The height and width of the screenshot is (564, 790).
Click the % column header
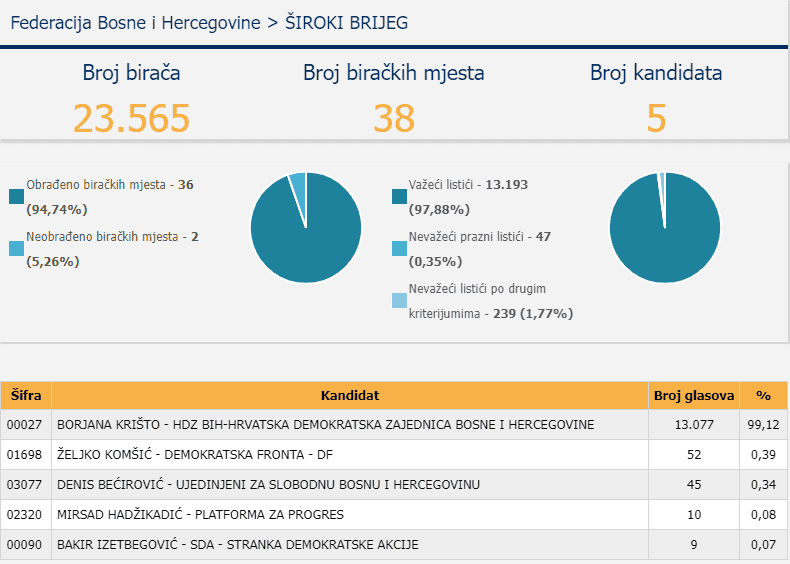coord(764,395)
